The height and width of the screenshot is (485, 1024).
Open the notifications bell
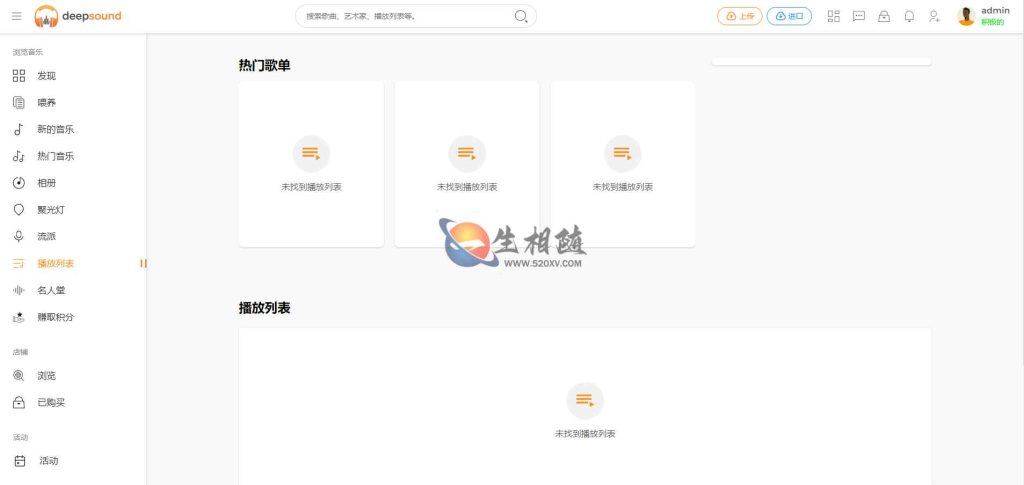tap(909, 16)
